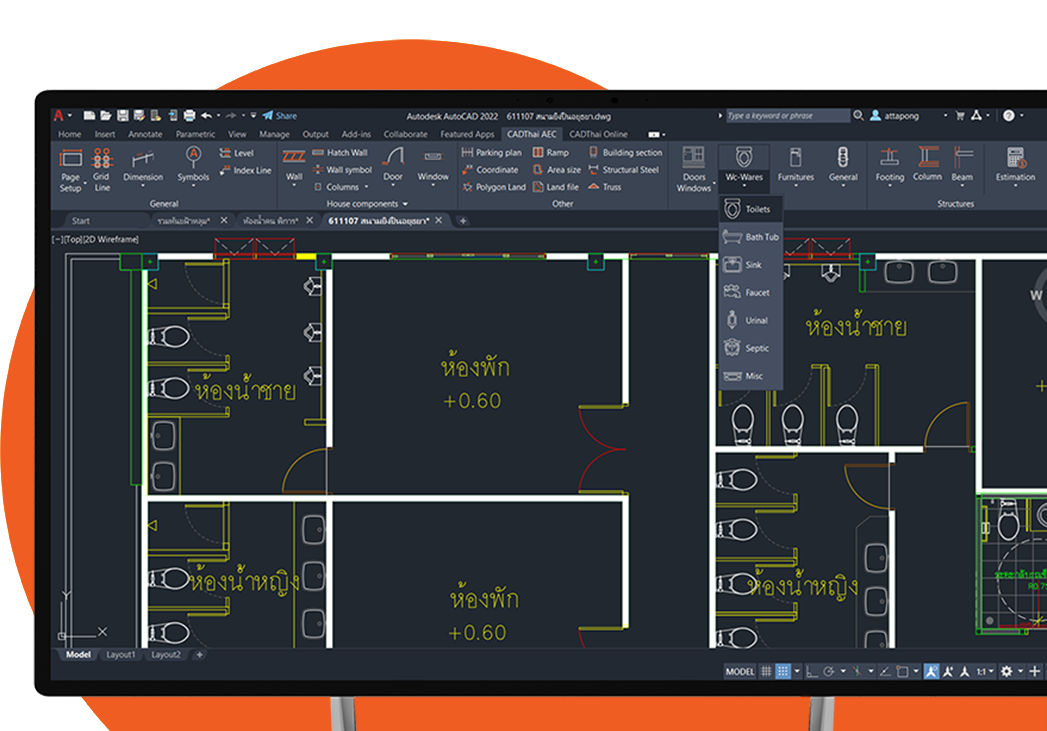Switch to Layout1 tab
The width and height of the screenshot is (1047, 731).
(x=121, y=654)
